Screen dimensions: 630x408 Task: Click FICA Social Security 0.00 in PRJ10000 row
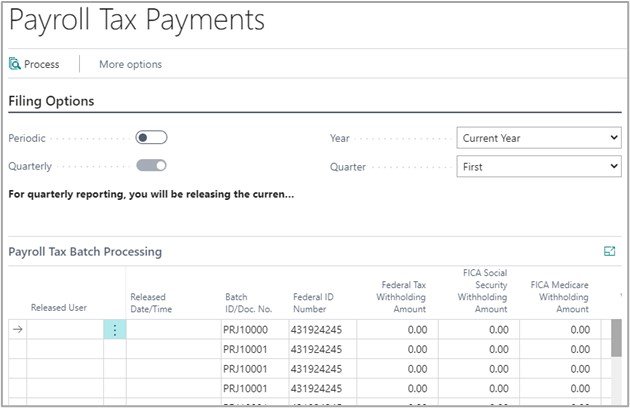479,330
